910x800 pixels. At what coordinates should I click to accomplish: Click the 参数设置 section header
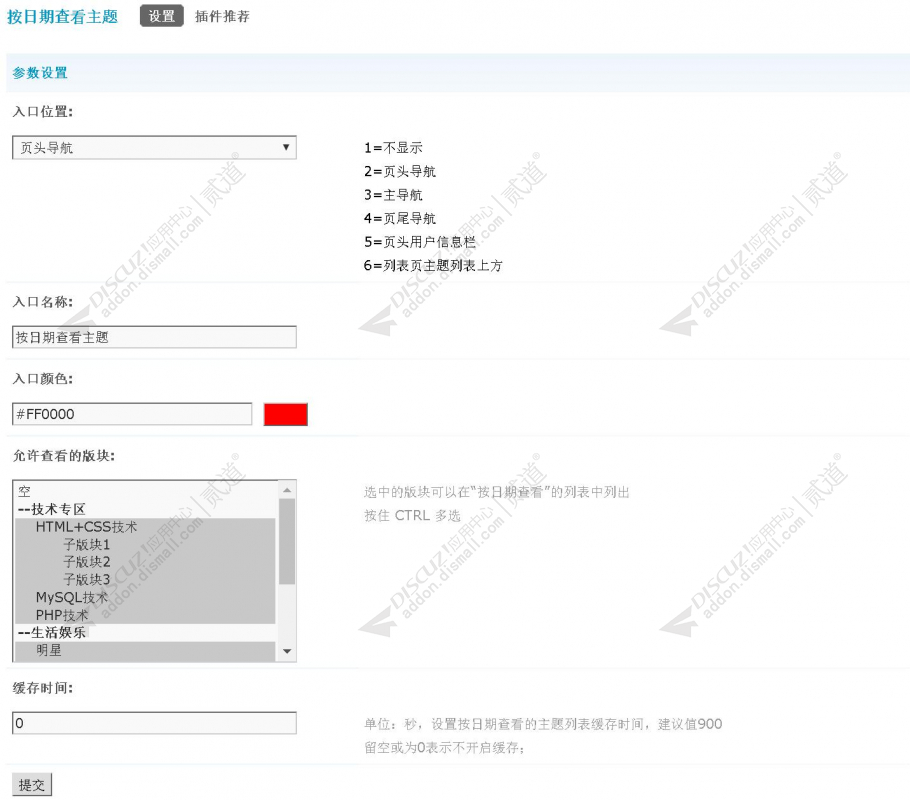click(x=40, y=73)
